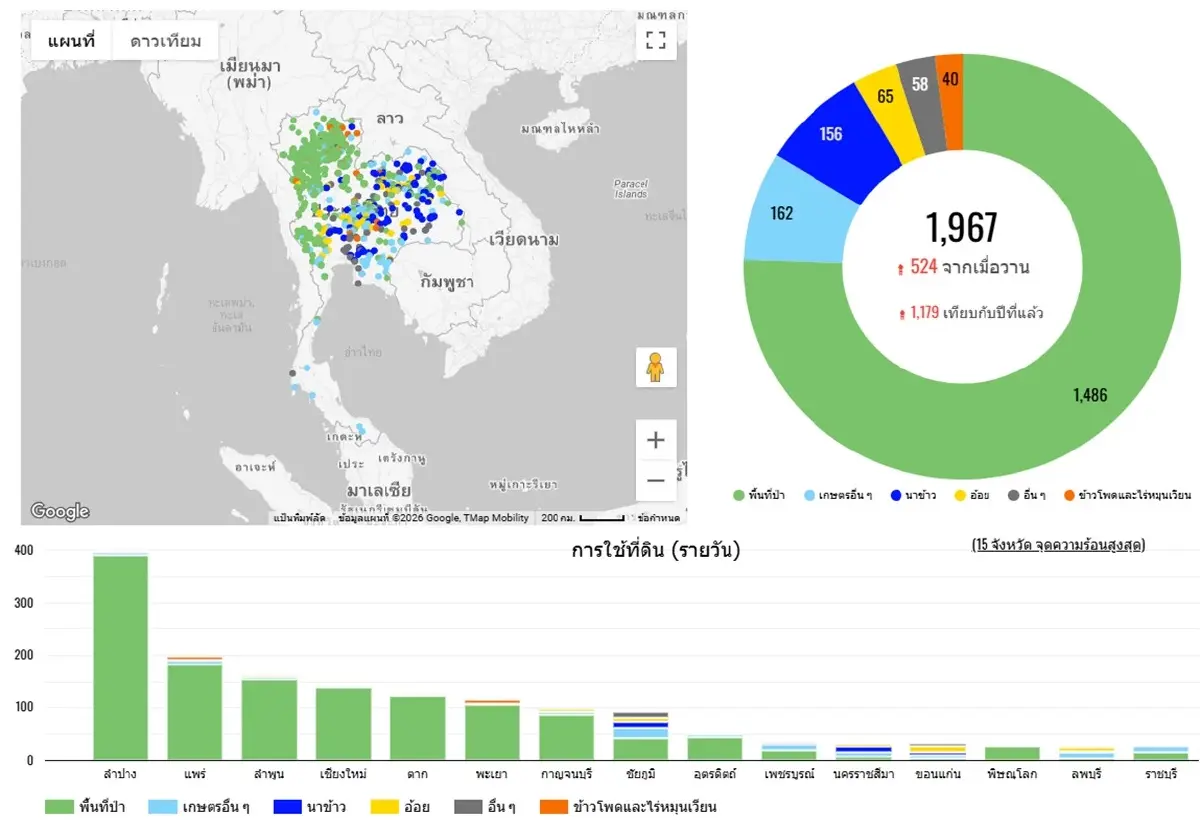Image resolution: width=1200 pixels, height=820 pixels.
Task: Click the นาข้าว blue swatch in the bar legend
Action: coord(290,806)
